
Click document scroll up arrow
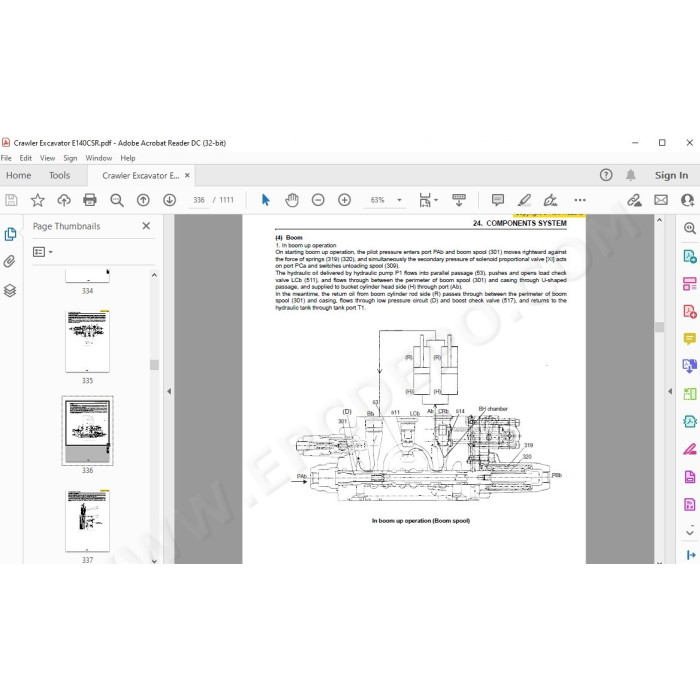[x=659, y=220]
